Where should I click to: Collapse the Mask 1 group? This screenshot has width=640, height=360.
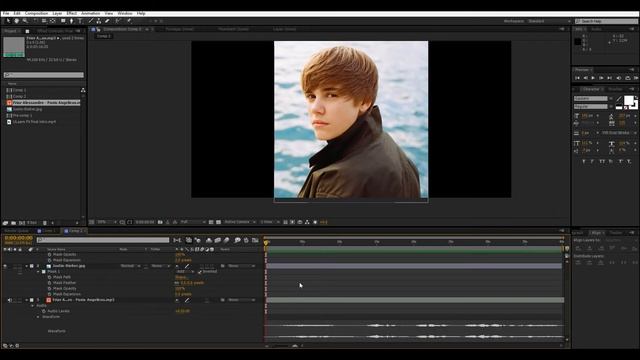[38, 272]
